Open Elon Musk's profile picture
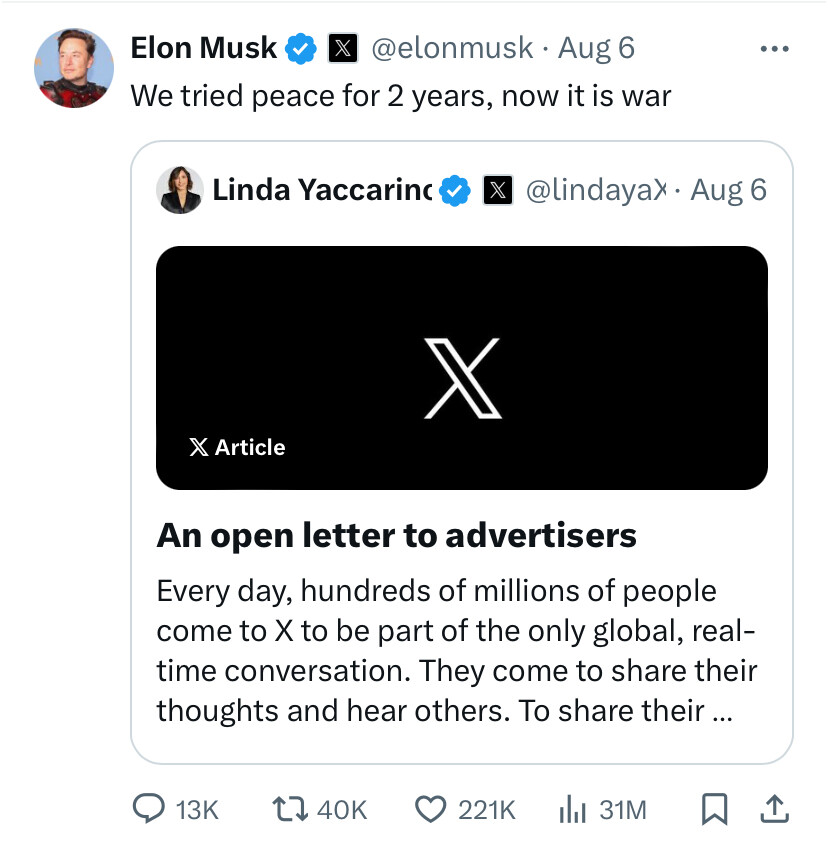Image resolution: width=828 pixels, height=845 pixels. 74,68
